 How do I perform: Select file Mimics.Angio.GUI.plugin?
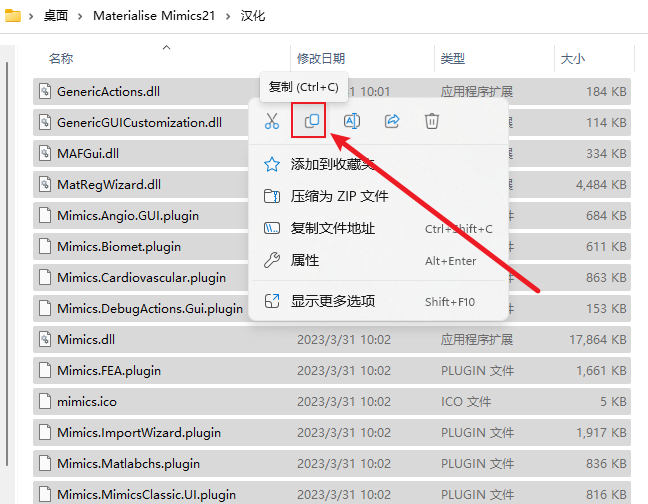[128, 215]
